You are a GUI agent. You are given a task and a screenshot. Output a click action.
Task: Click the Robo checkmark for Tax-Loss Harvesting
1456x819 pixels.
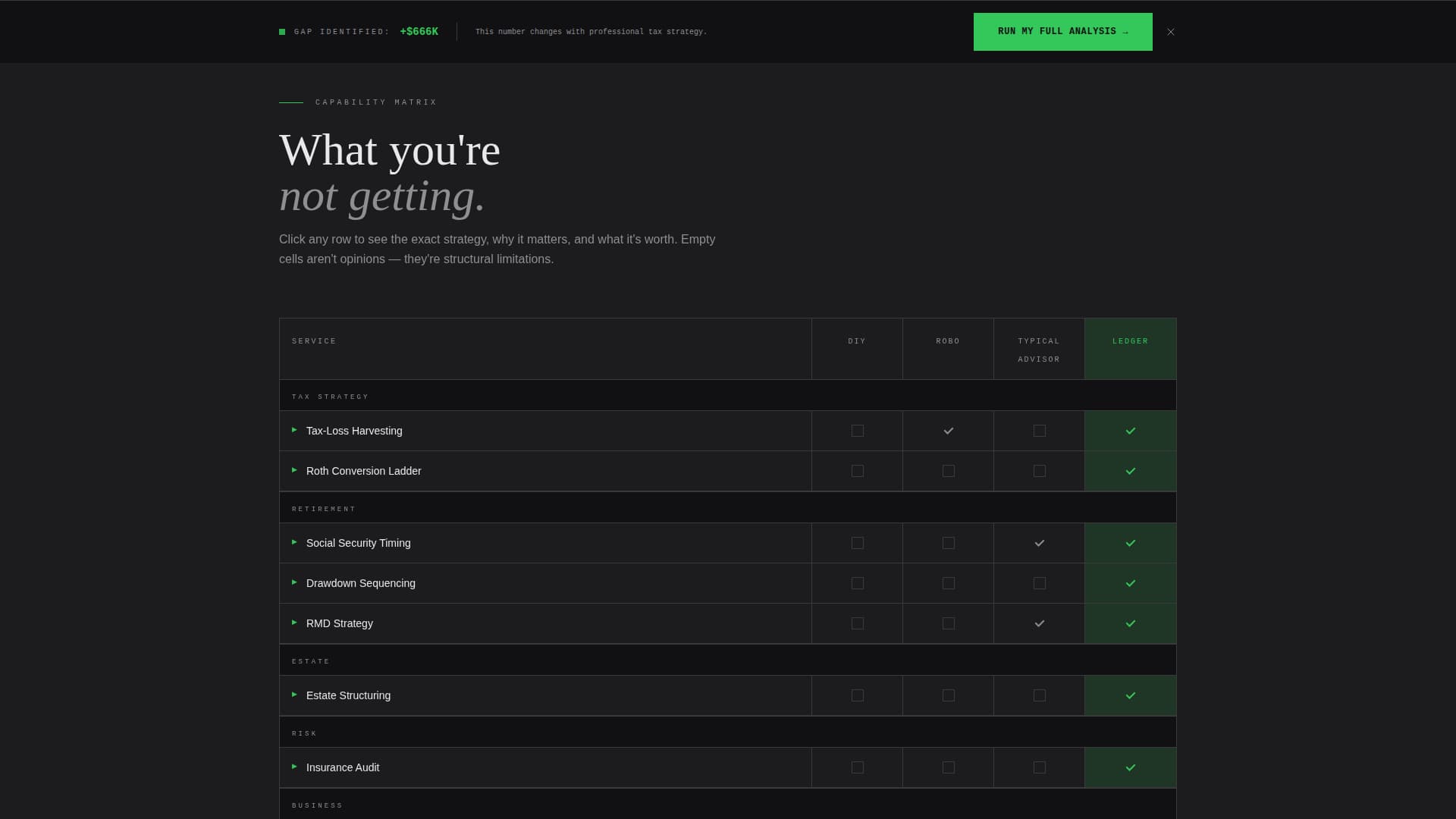(948, 431)
